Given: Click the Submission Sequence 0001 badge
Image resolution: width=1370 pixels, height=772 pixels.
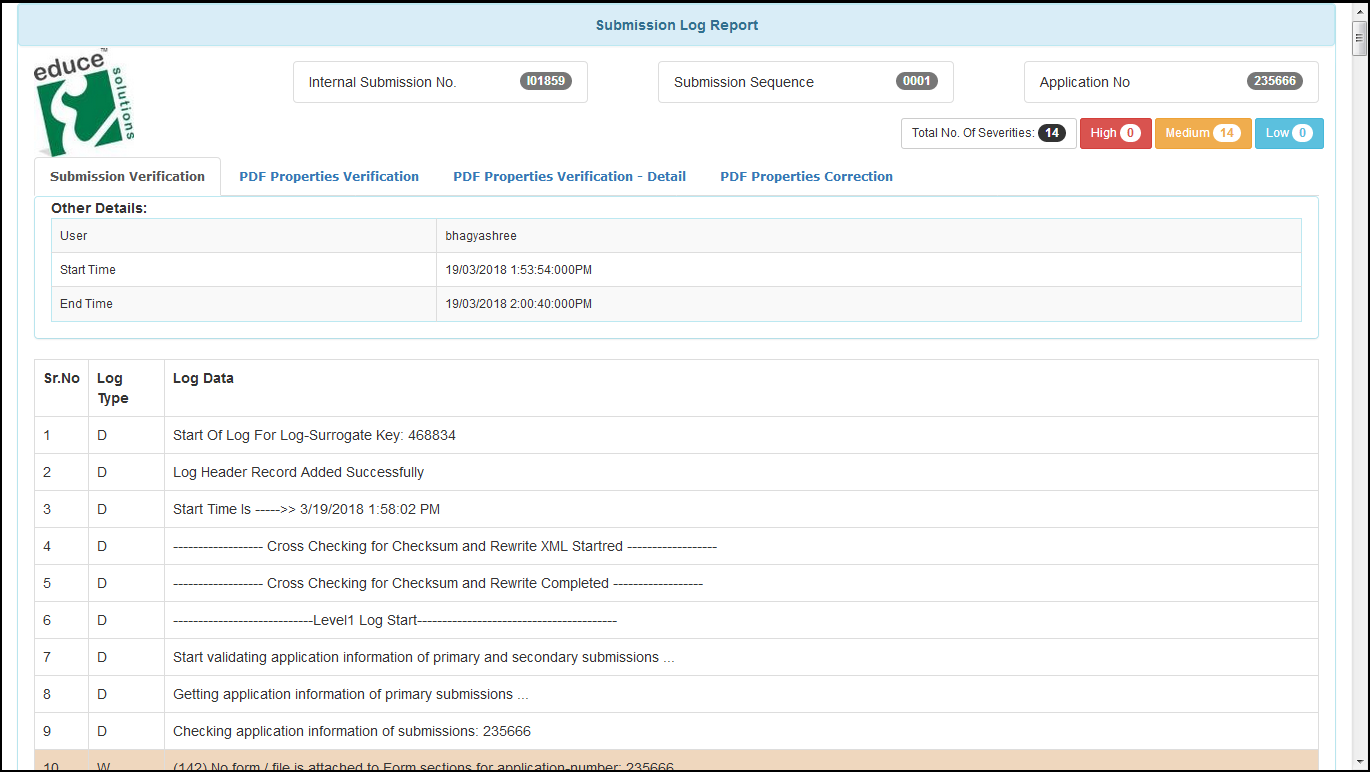Looking at the screenshot, I should (916, 82).
